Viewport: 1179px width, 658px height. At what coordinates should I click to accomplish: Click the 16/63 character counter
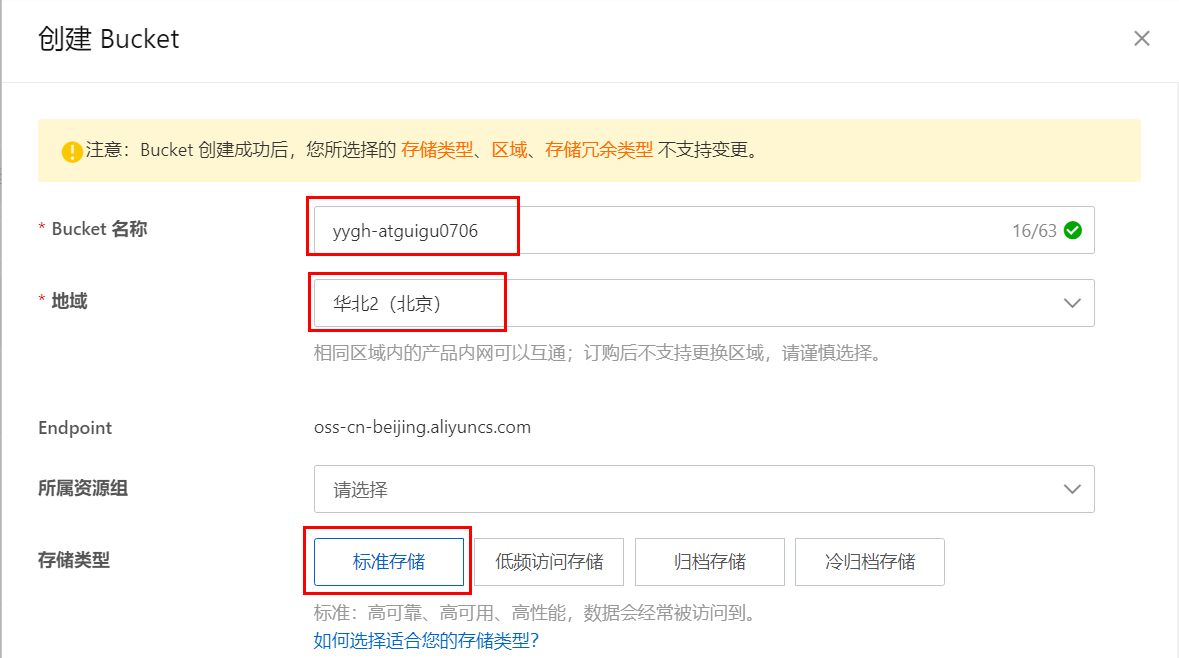coord(1034,231)
